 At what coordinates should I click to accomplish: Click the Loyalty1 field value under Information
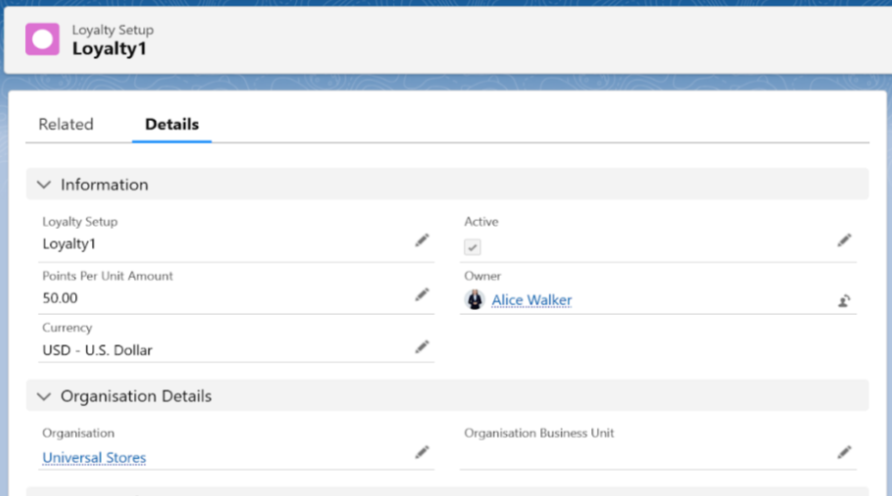(69, 243)
